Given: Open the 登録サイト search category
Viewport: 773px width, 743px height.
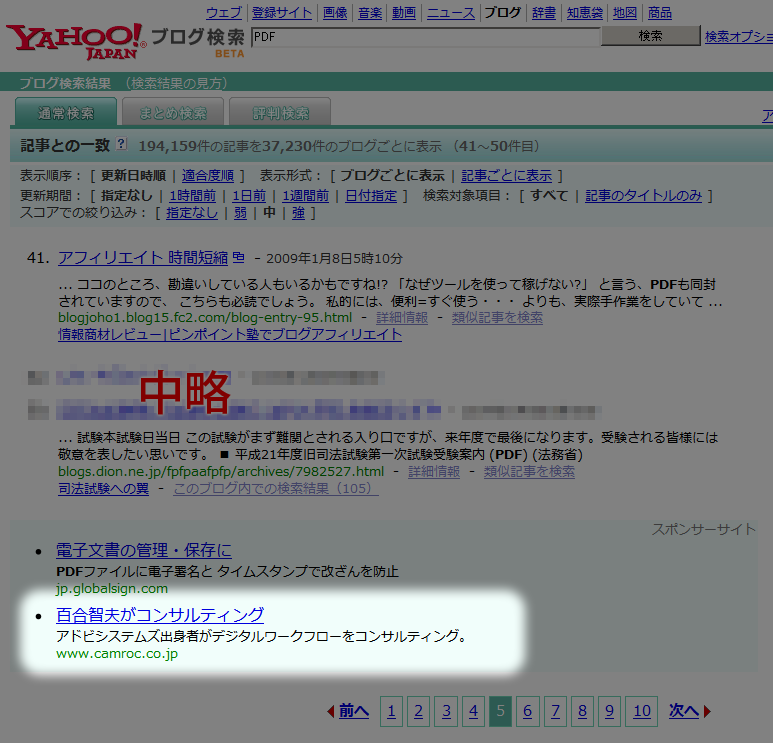Looking at the screenshot, I should [281, 12].
